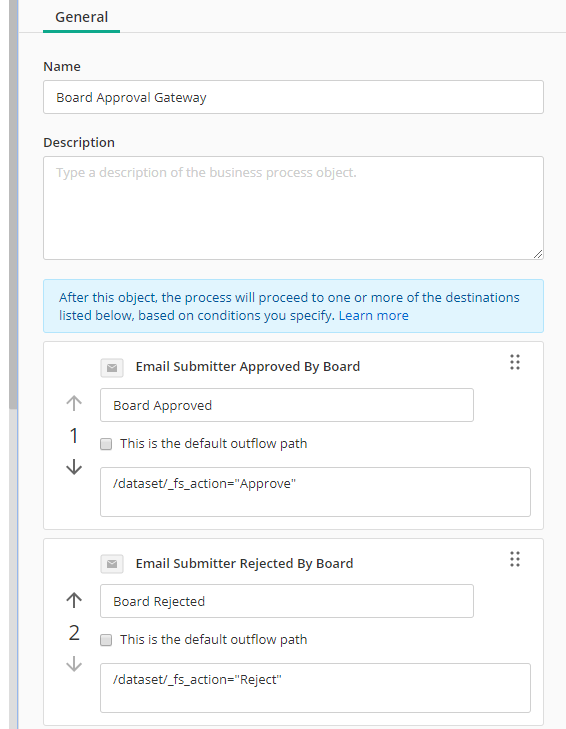Click the Reject condition expression box

click(x=315, y=688)
